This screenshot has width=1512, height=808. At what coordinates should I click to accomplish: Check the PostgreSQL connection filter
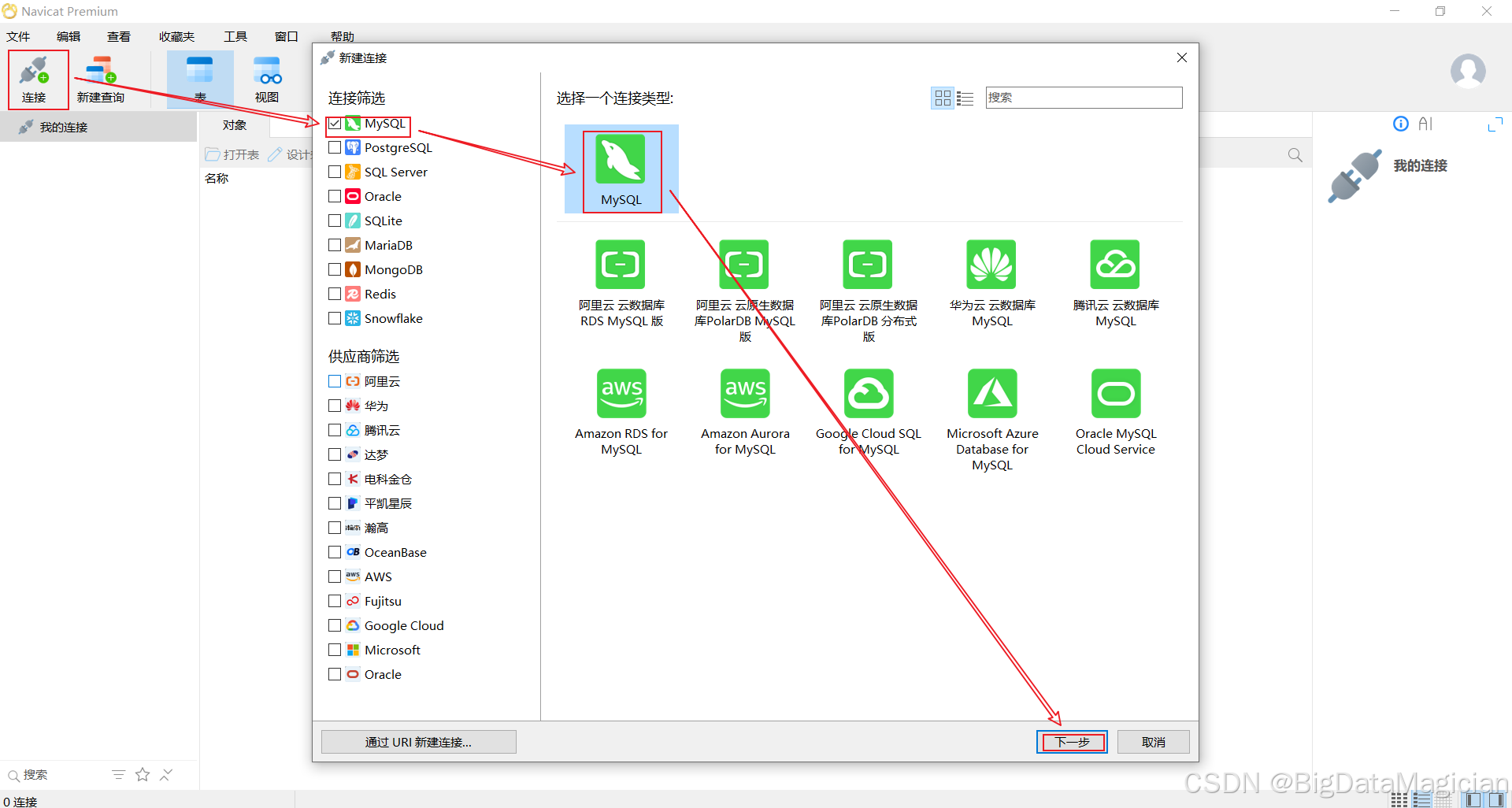click(335, 147)
